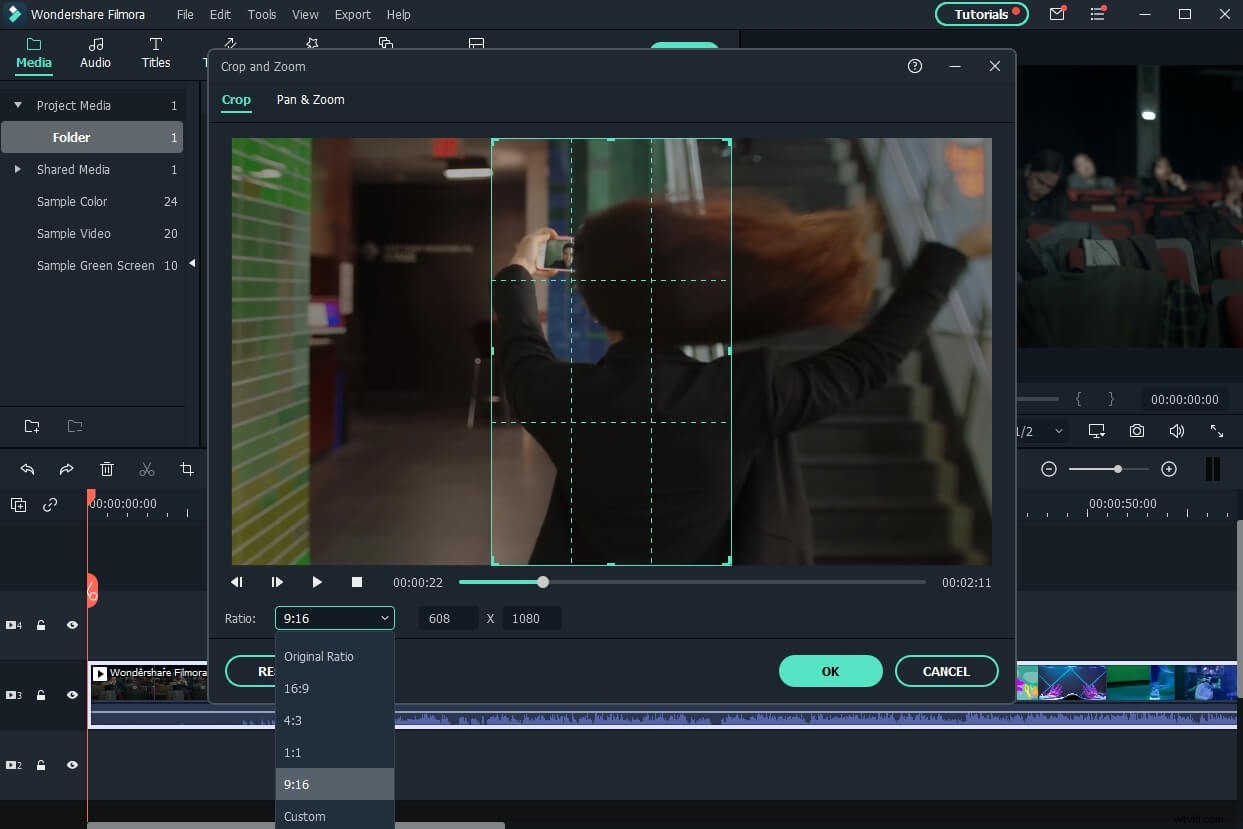Open the help question mark in Crop and Zoom

(x=914, y=65)
